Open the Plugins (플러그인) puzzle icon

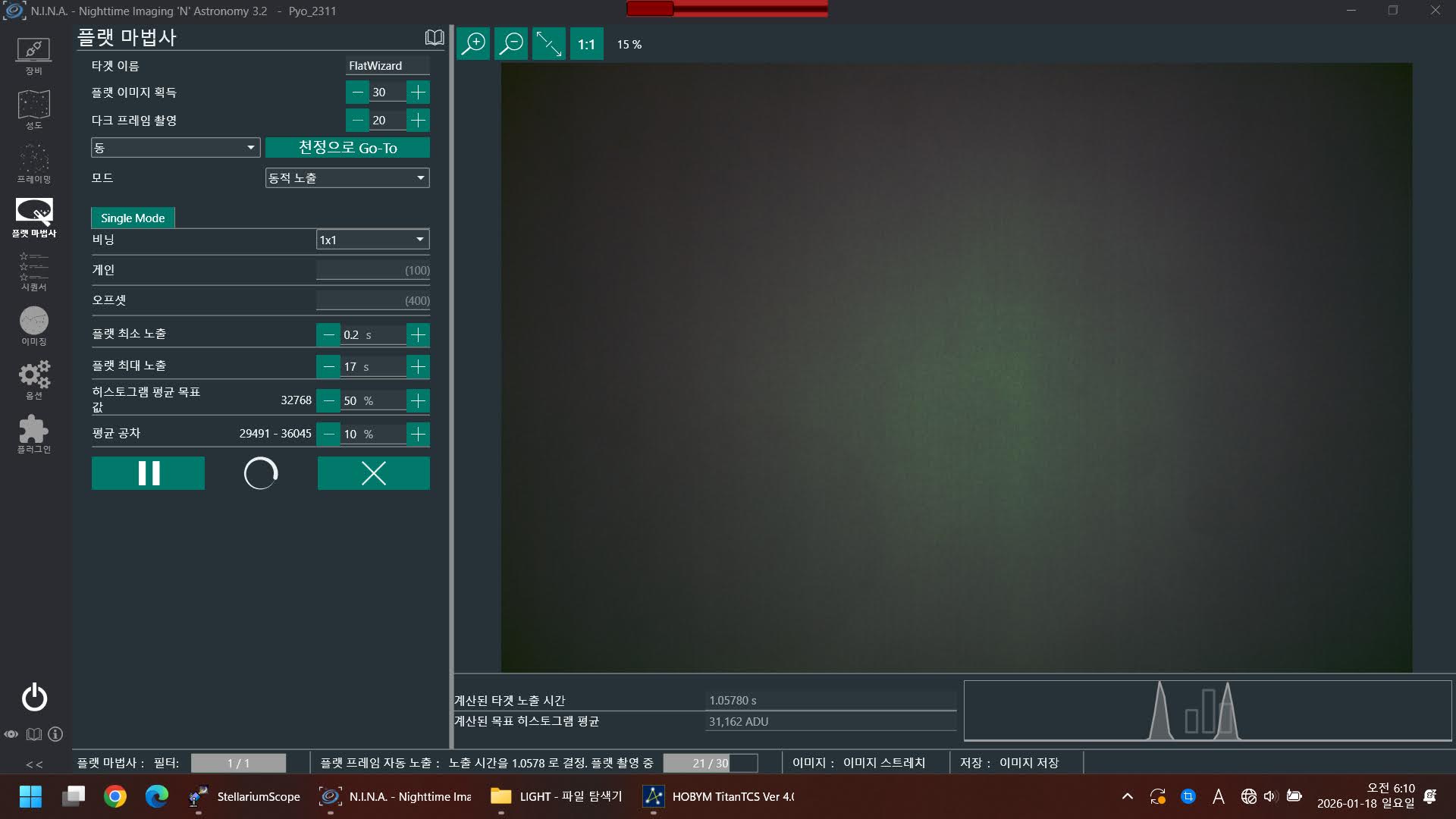point(33,434)
